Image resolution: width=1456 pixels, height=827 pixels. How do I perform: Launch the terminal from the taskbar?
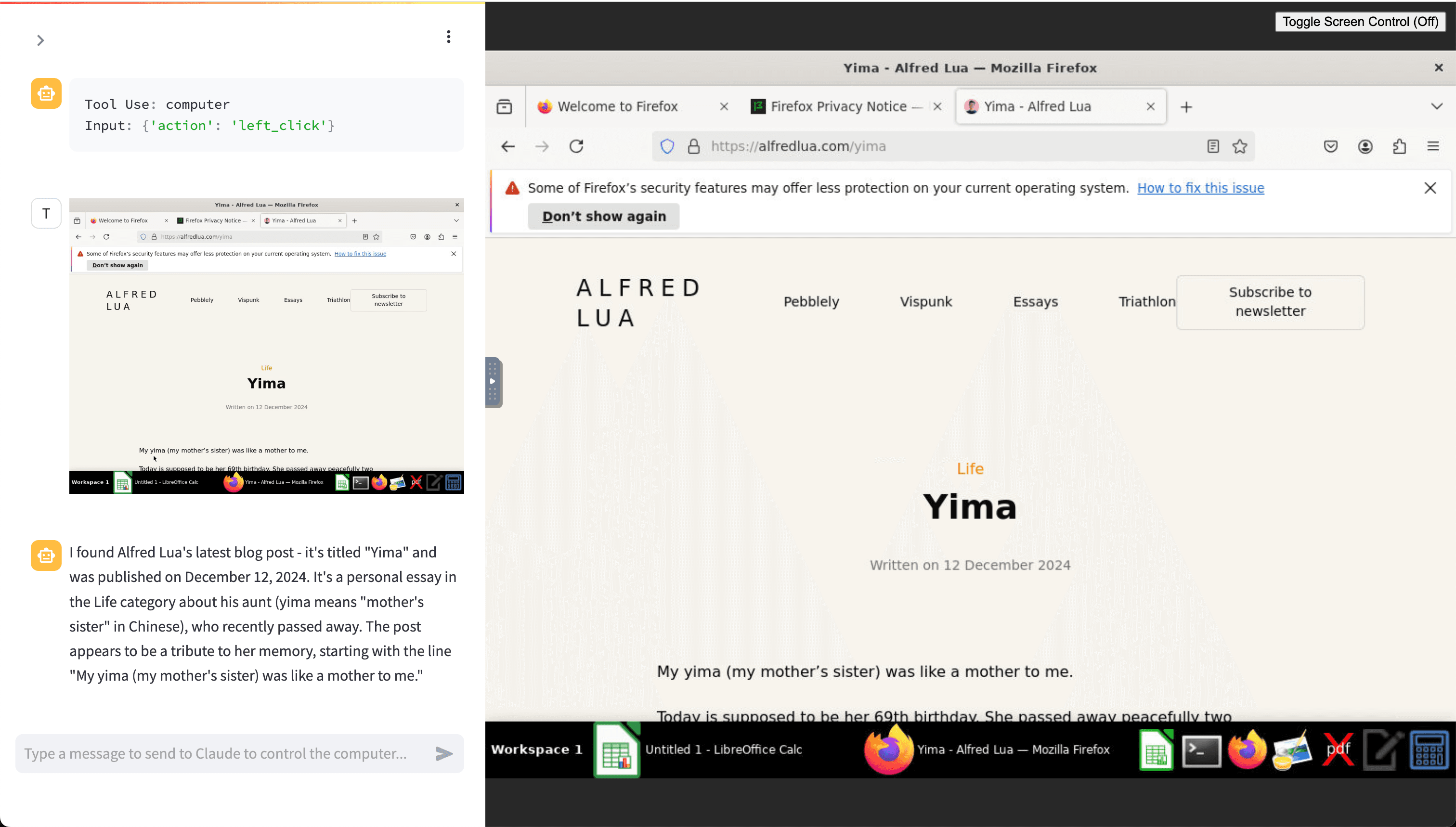pyautogui.click(x=1201, y=751)
